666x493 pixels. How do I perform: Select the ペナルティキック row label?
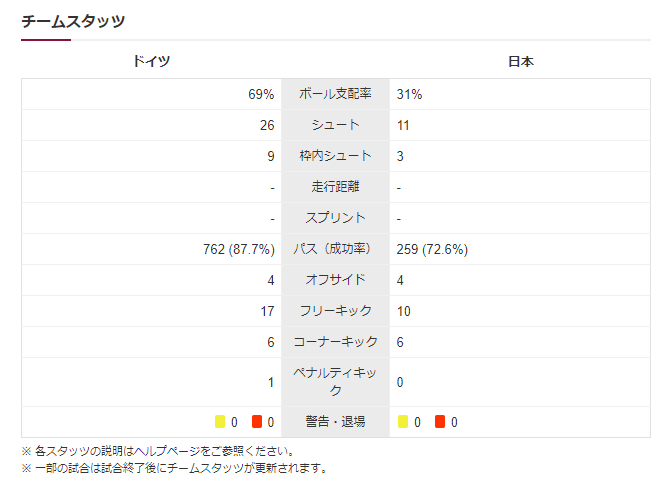[x=335, y=381]
